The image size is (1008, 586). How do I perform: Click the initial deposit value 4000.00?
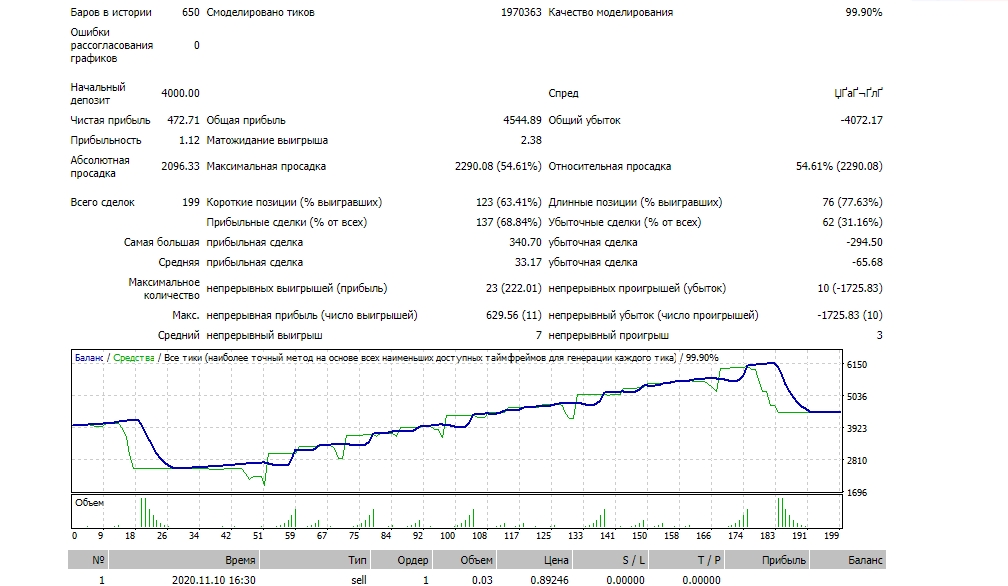pos(180,93)
